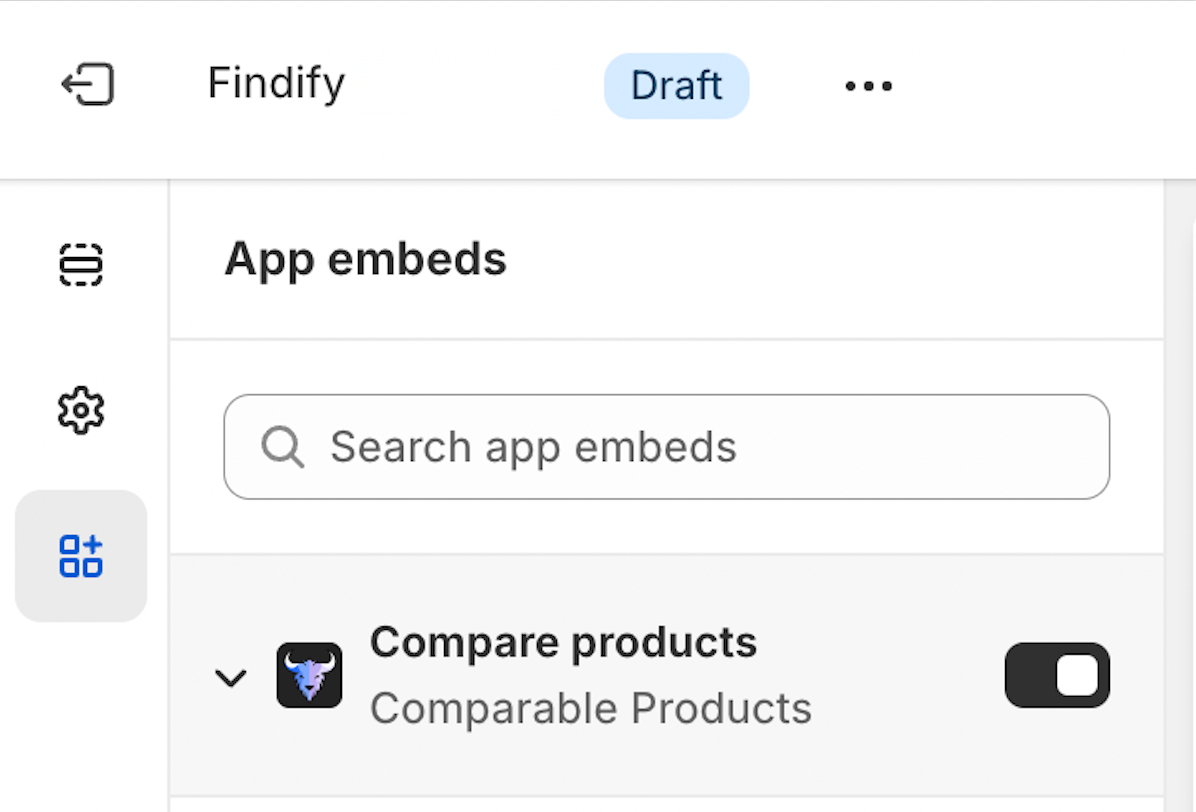Exit the theme editor via back icon
1196x812 pixels.
(x=88, y=84)
